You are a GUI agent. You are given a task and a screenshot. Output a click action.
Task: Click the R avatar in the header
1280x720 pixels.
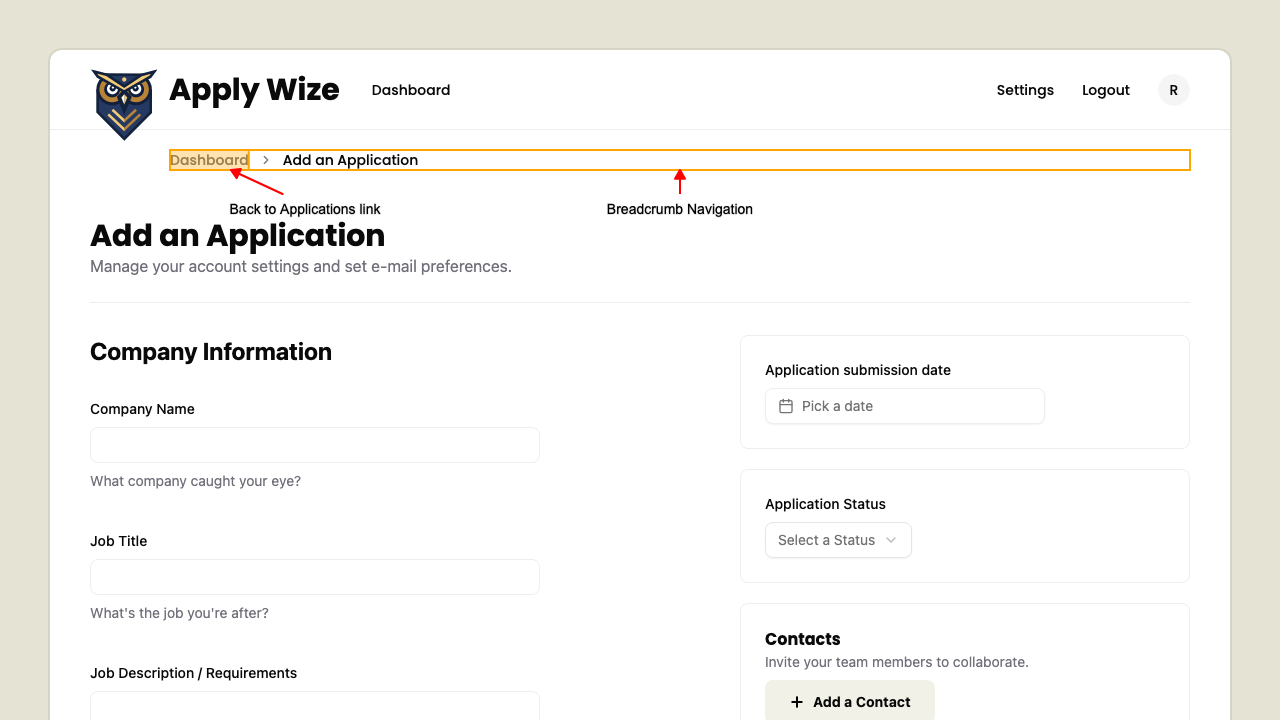1173,89
